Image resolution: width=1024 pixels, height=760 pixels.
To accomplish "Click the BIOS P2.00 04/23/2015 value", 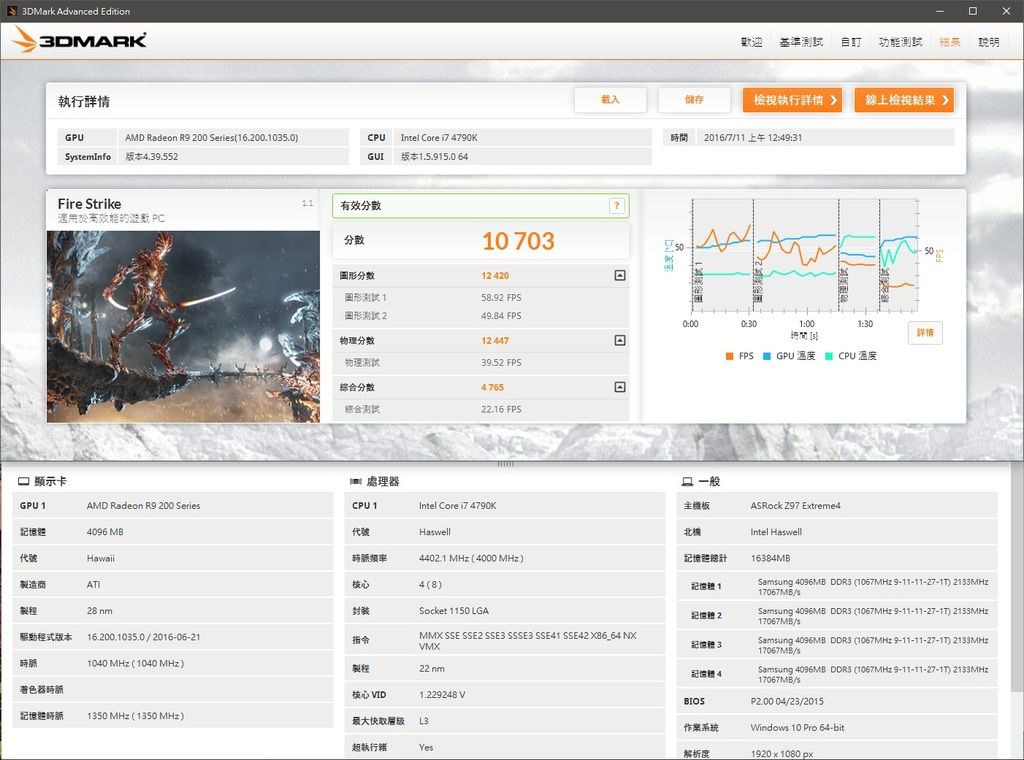I will click(787, 701).
